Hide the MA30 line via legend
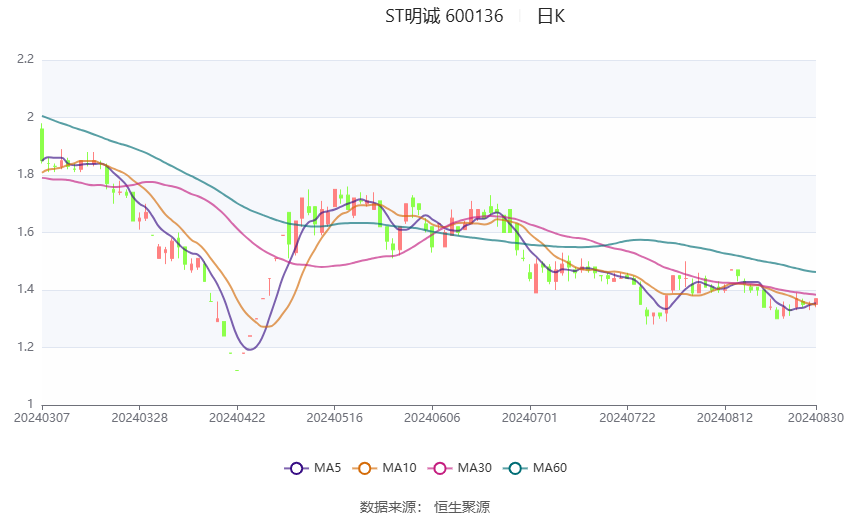Viewport: 850px width, 517px height. (x=460, y=468)
